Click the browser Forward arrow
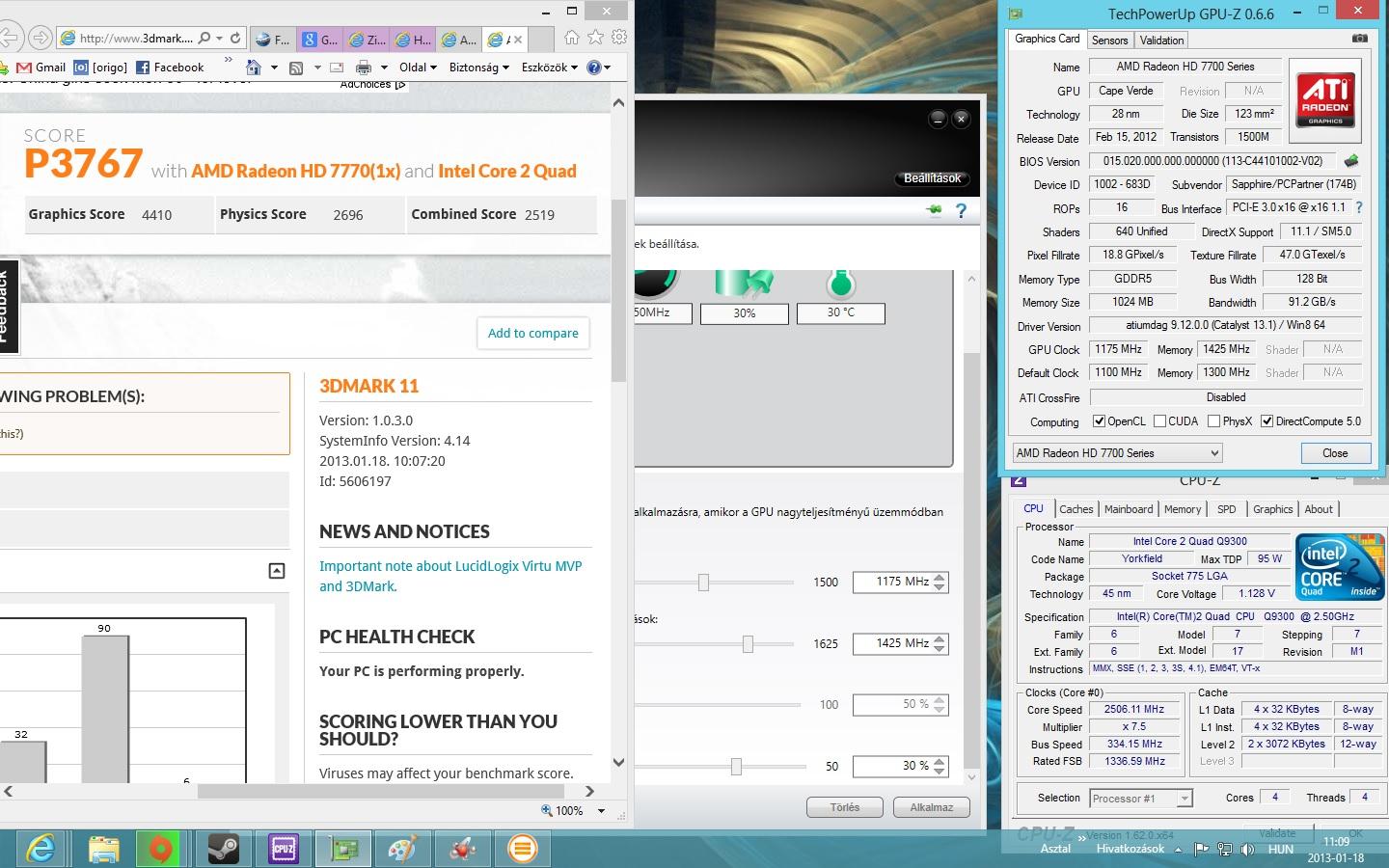The height and width of the screenshot is (868, 1389). [x=40, y=39]
